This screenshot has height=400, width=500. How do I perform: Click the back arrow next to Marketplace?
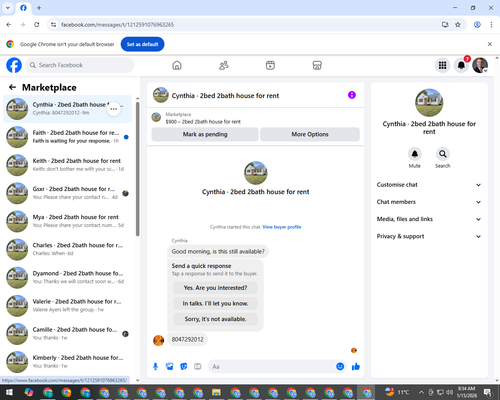tap(12, 87)
